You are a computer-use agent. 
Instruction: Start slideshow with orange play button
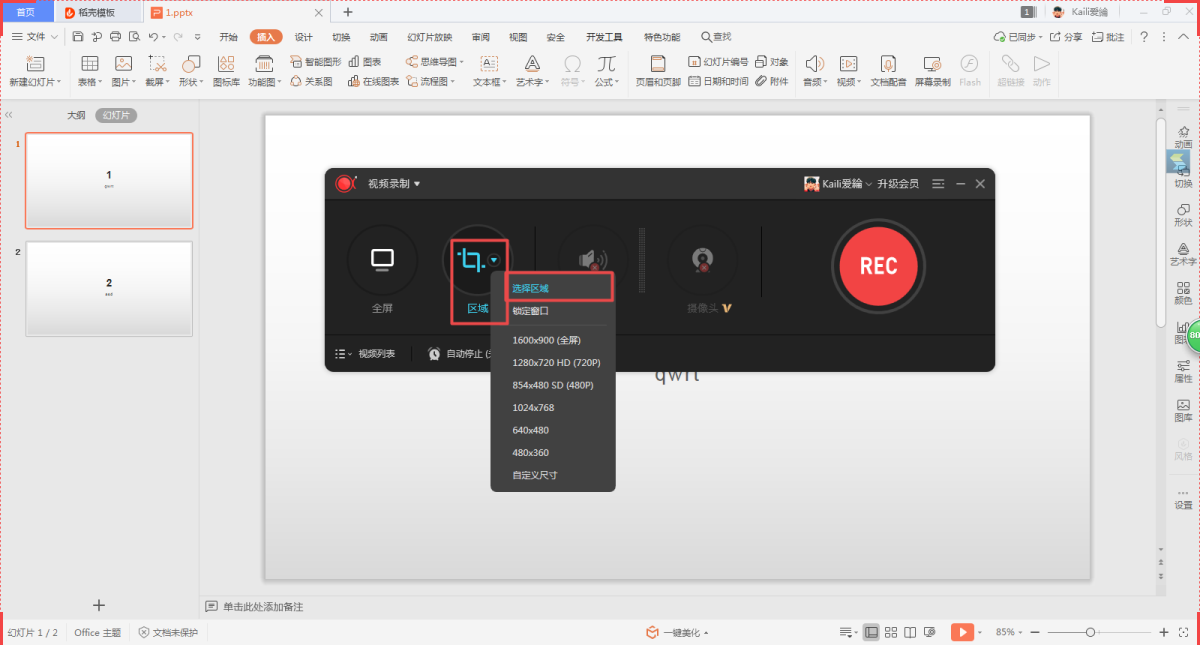(961, 632)
